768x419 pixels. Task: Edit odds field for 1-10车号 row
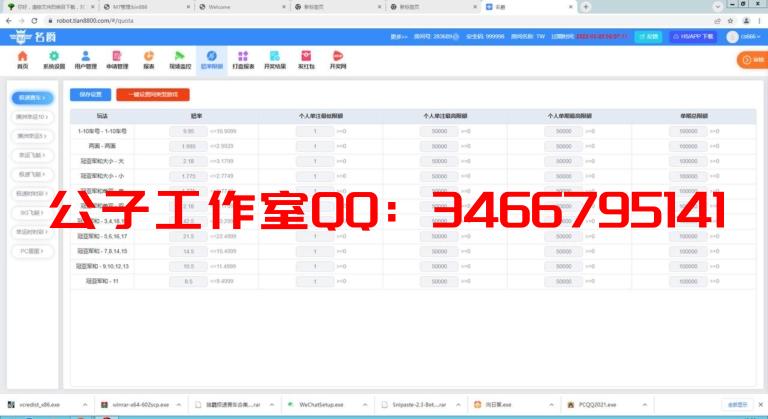point(188,131)
